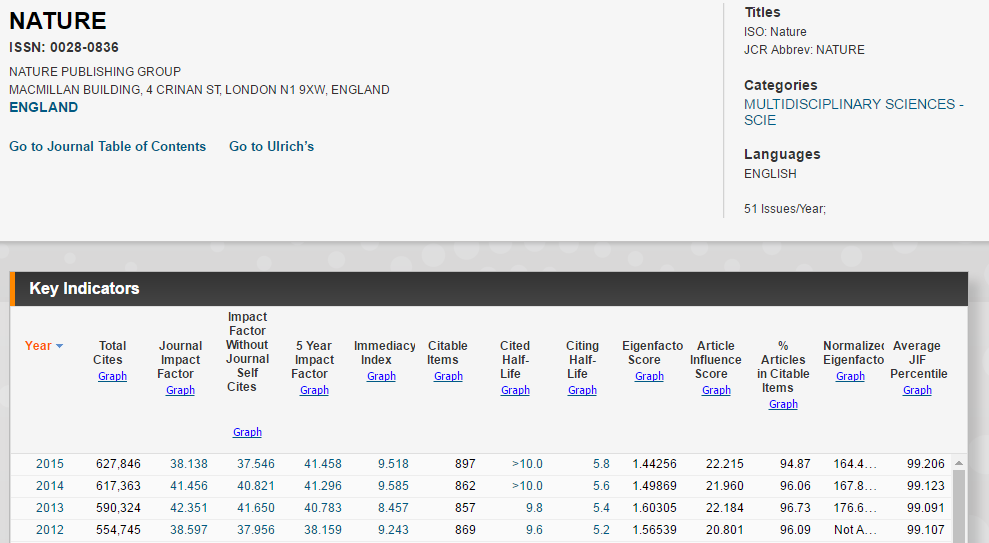Open Graph link under Immediacy Index

click(x=382, y=376)
